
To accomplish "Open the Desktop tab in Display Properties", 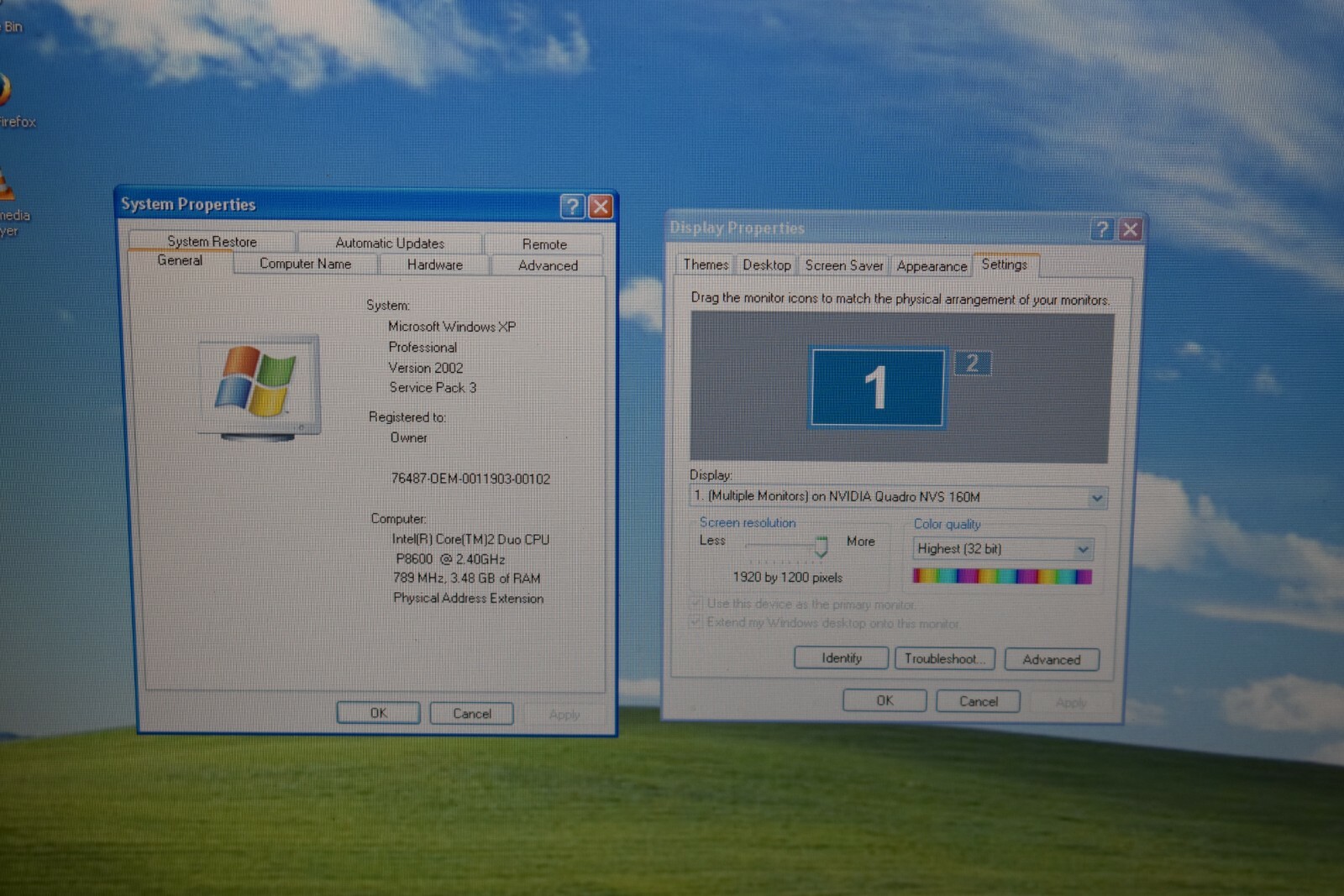I will click(767, 265).
